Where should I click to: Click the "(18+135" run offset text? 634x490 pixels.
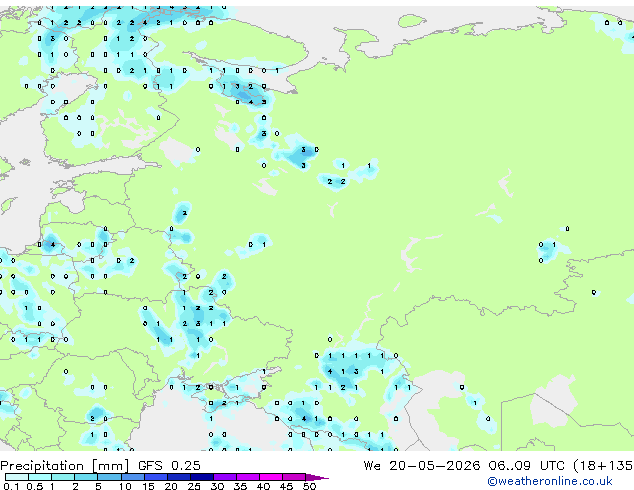pos(603,466)
